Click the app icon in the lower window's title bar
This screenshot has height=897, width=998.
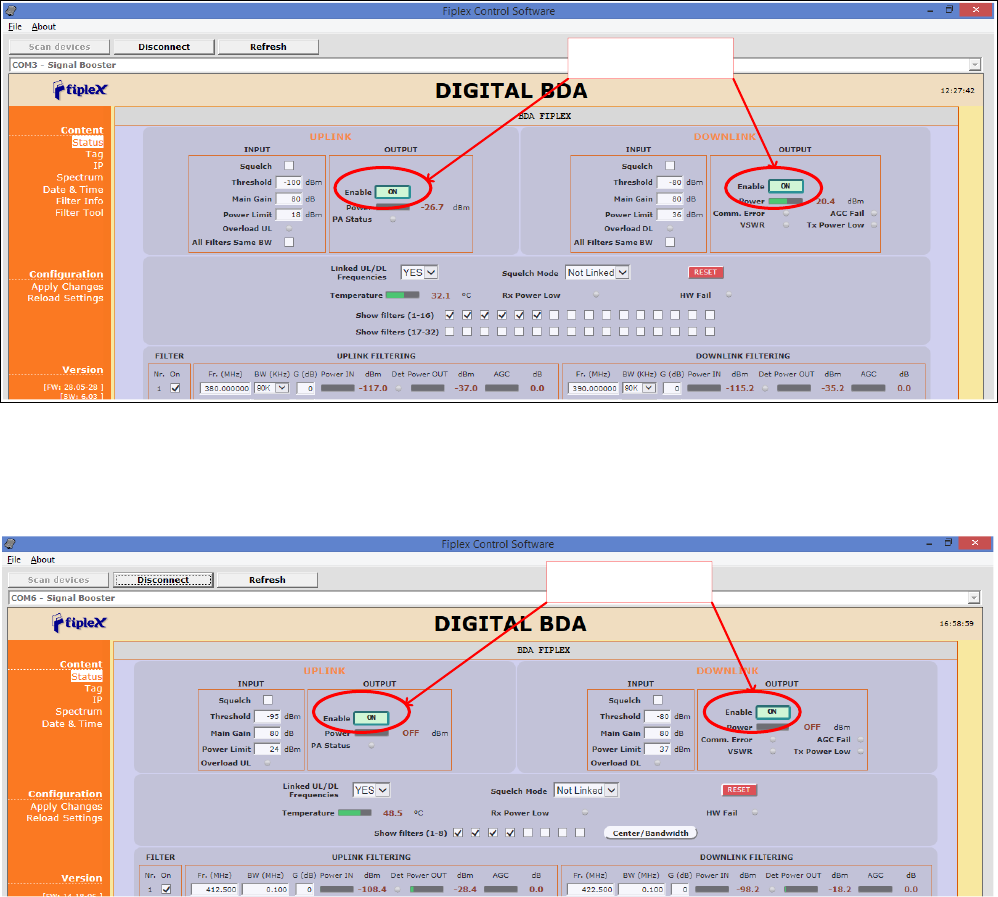[10, 543]
